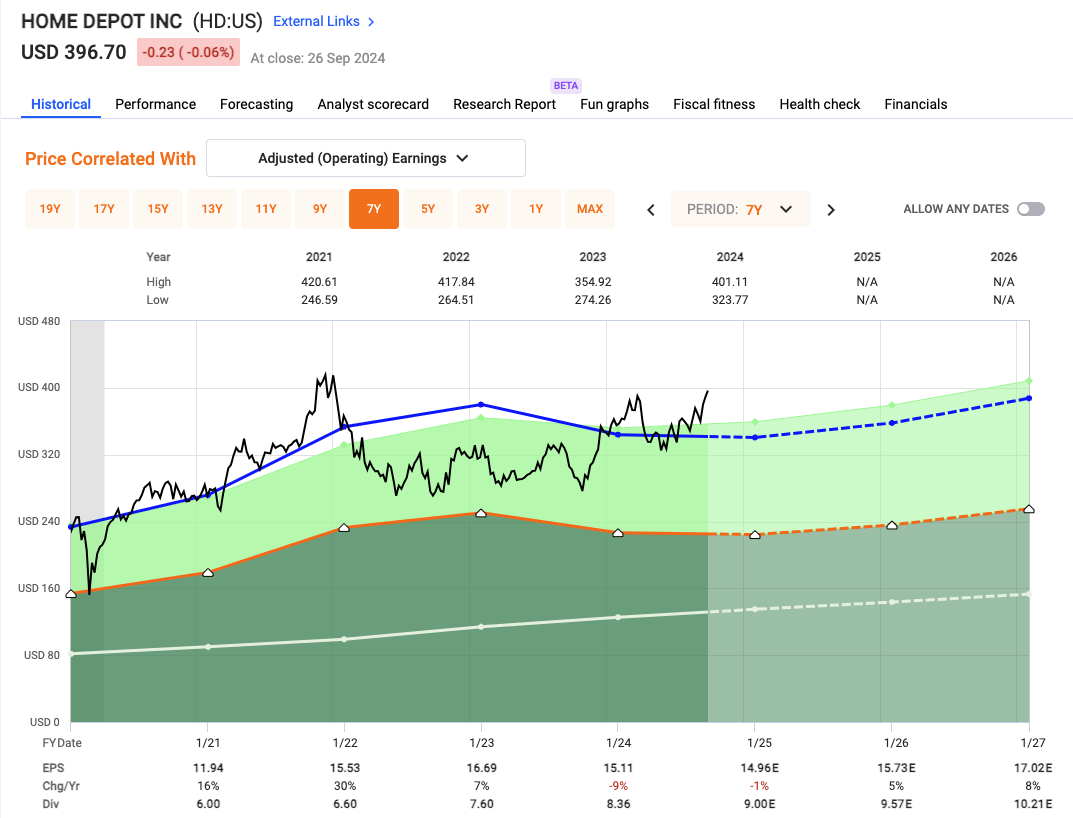Click the previous period left arrow

(x=651, y=210)
